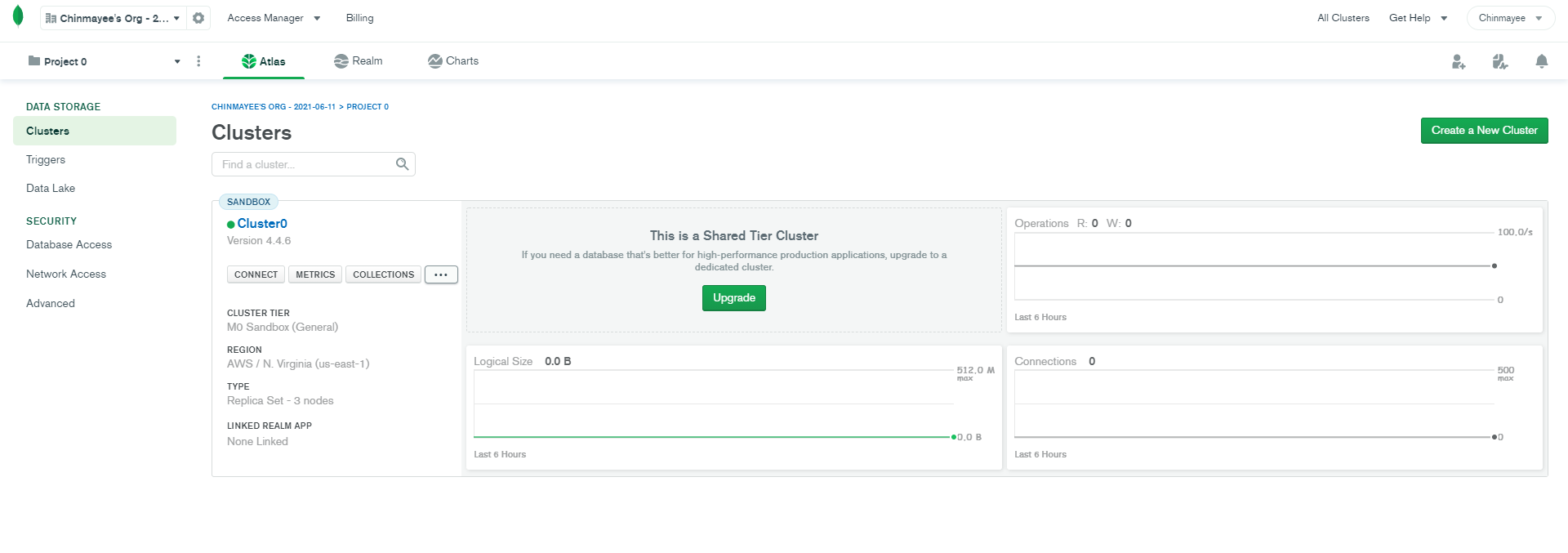This screenshot has width=1568, height=553.
Task: Open organization settings gear icon
Action: (x=198, y=18)
